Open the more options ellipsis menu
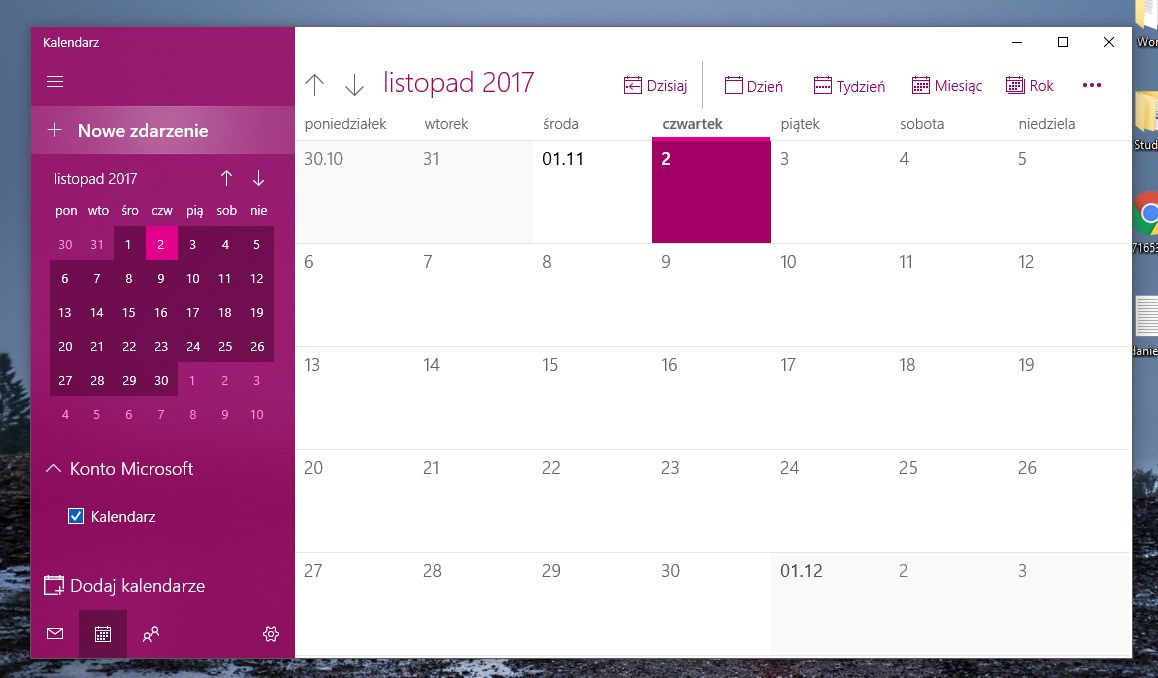Viewport: 1158px width, 678px height. 1092,85
